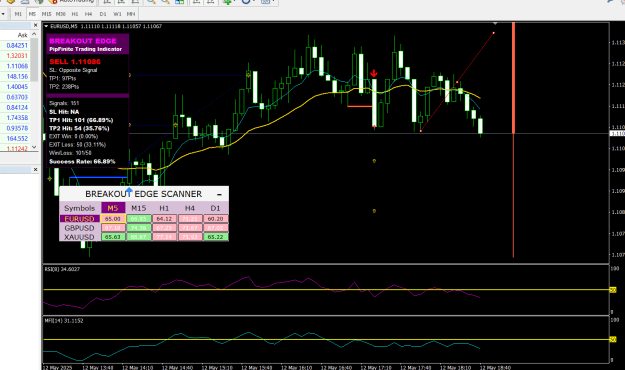Select GBPUSD symbol in scanner

(x=80, y=228)
